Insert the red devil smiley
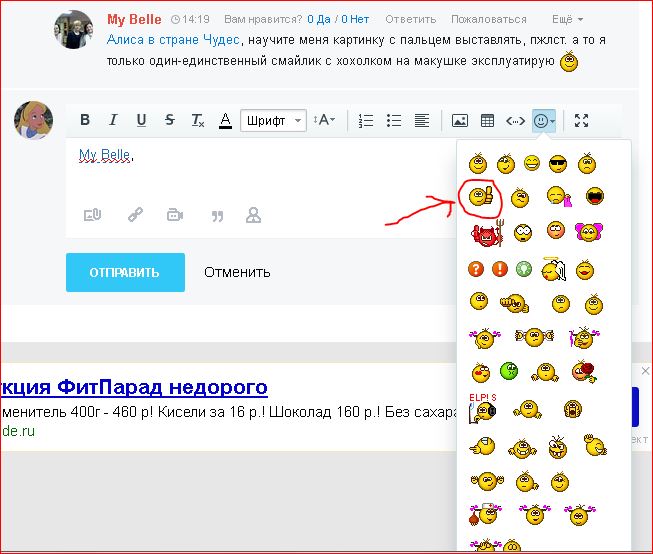 [x=482, y=233]
